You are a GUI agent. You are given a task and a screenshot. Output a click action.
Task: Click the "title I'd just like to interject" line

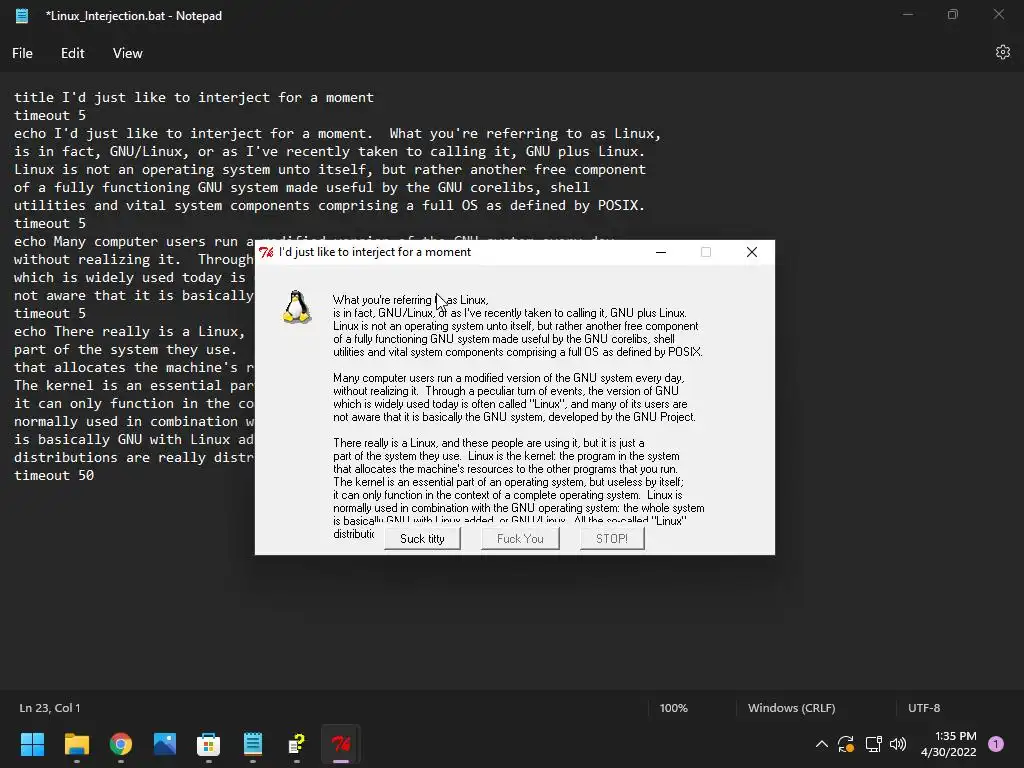pyautogui.click(x=194, y=97)
